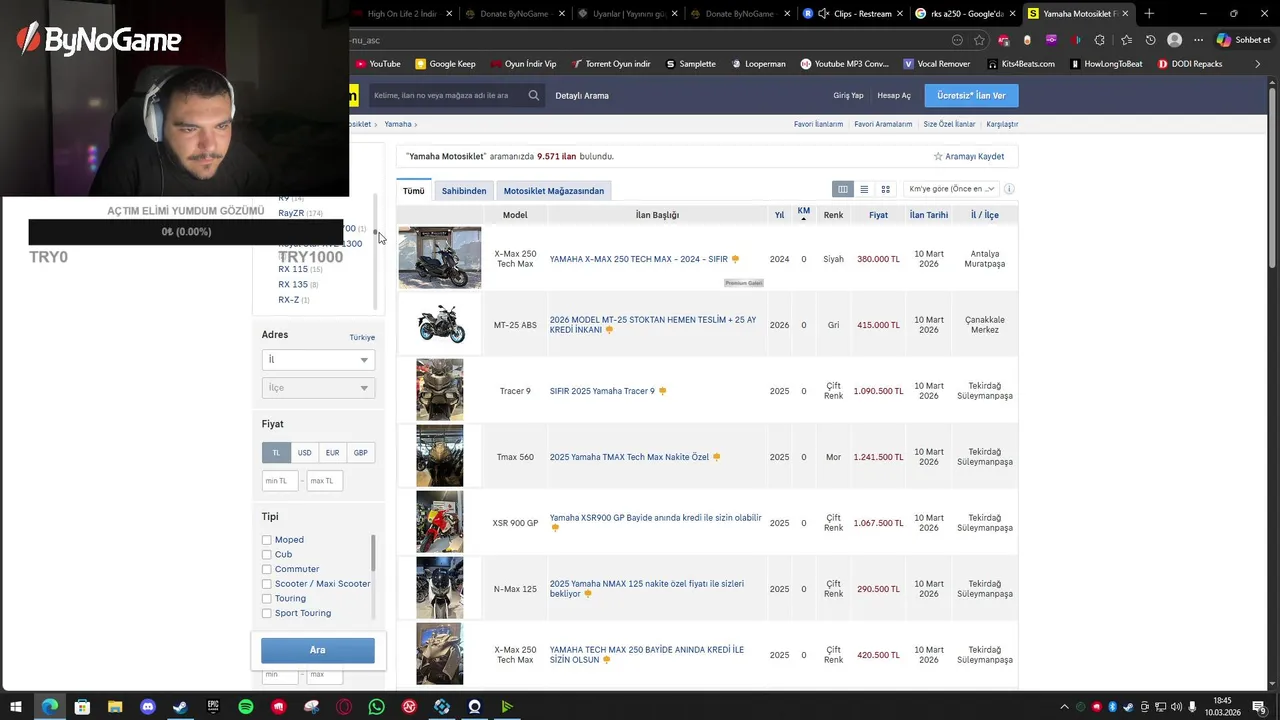The width and height of the screenshot is (1280, 720).
Task: Open the browser history icon
Action: click(1150, 40)
